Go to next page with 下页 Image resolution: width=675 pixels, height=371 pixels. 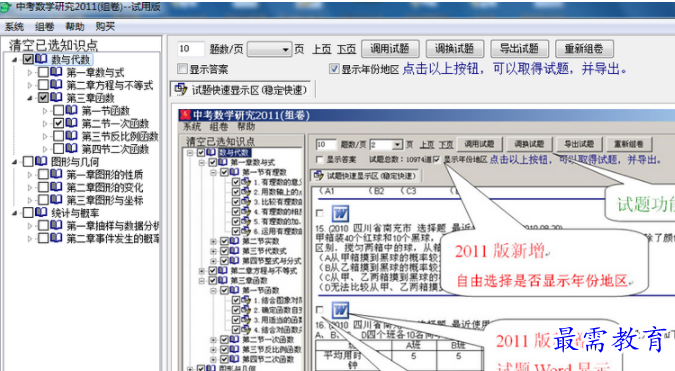(x=347, y=49)
